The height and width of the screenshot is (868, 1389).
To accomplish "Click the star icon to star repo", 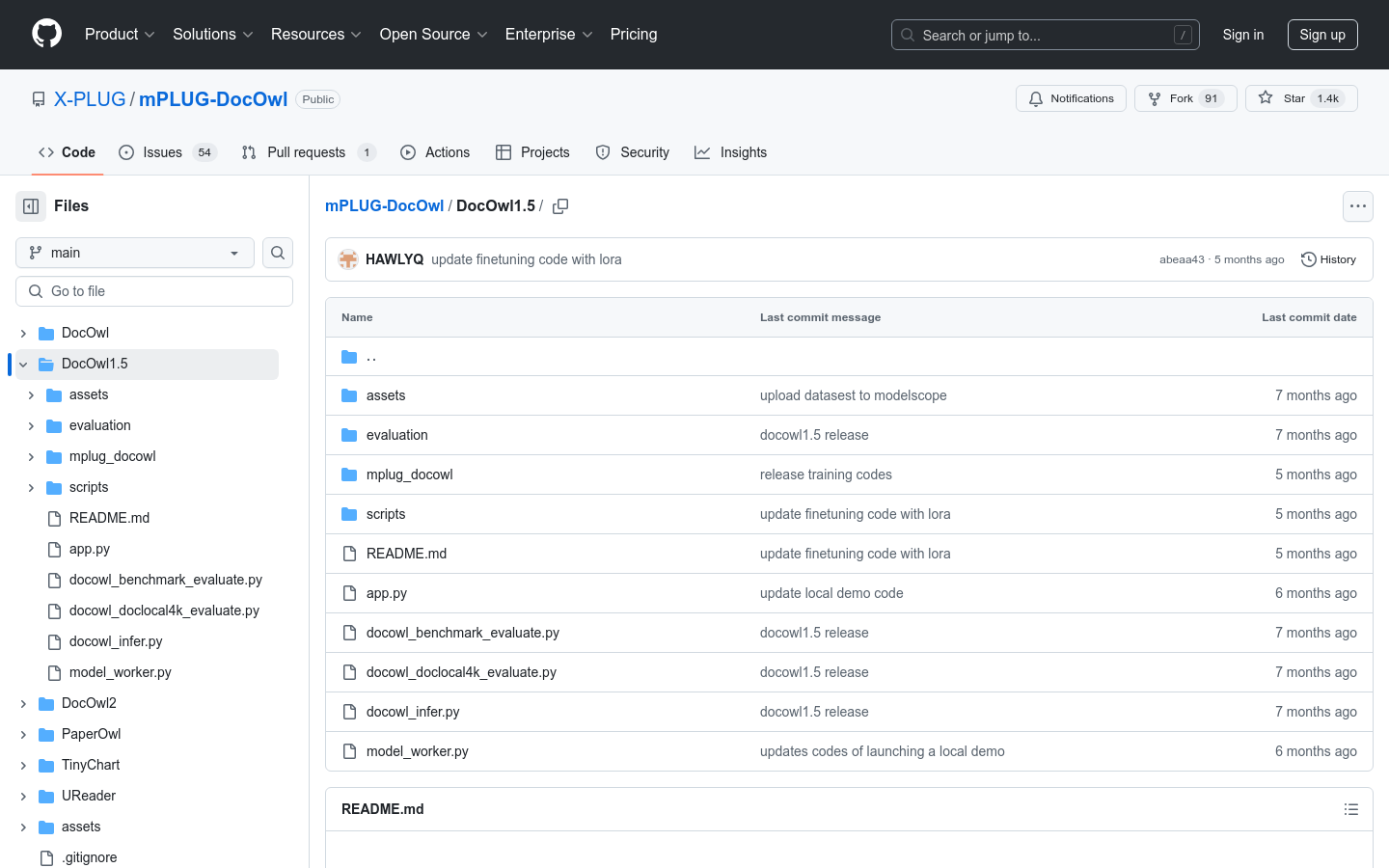I will click(1266, 98).
